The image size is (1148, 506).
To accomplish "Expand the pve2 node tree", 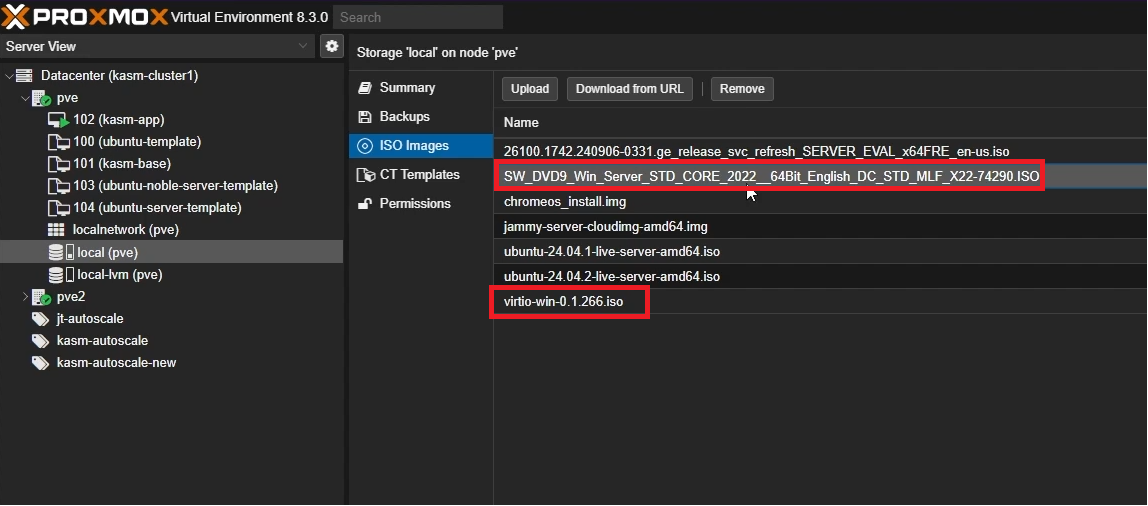I will (x=25, y=297).
